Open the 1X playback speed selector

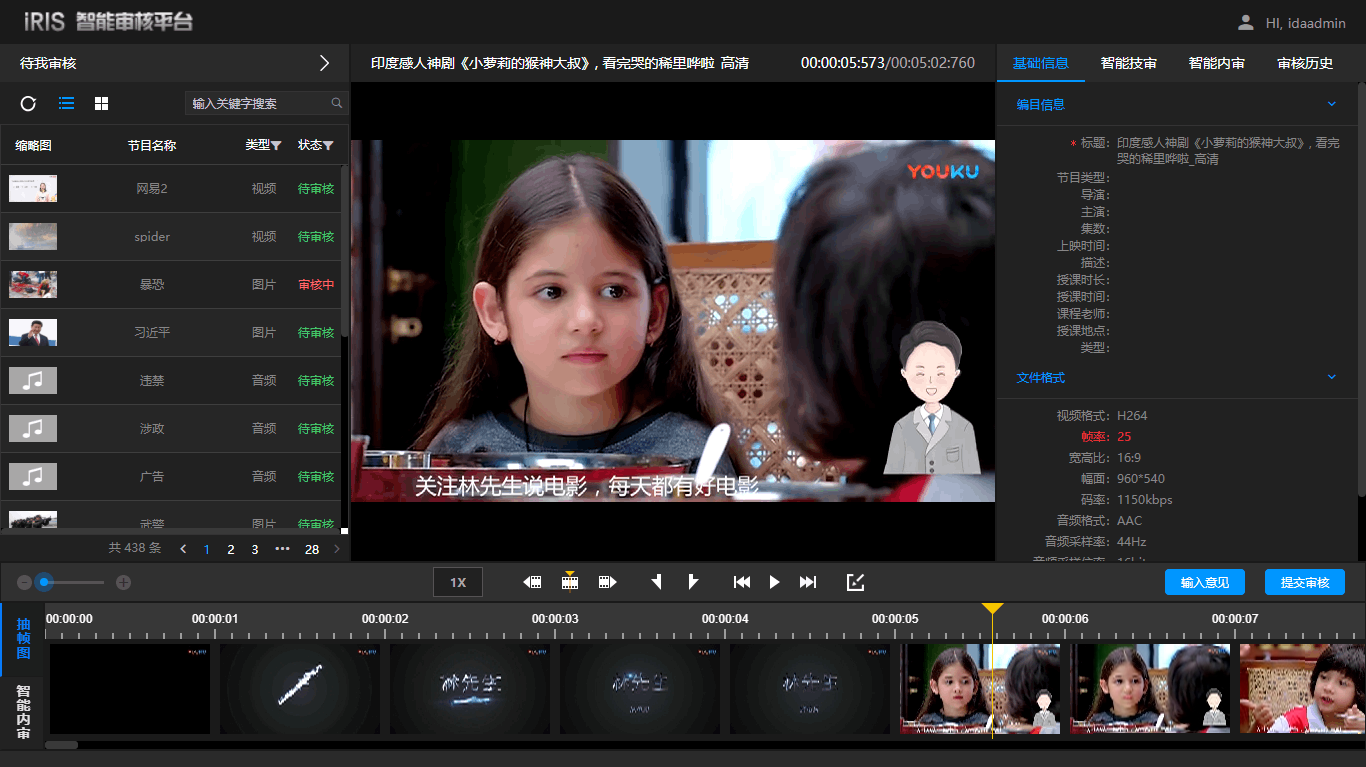(x=458, y=582)
